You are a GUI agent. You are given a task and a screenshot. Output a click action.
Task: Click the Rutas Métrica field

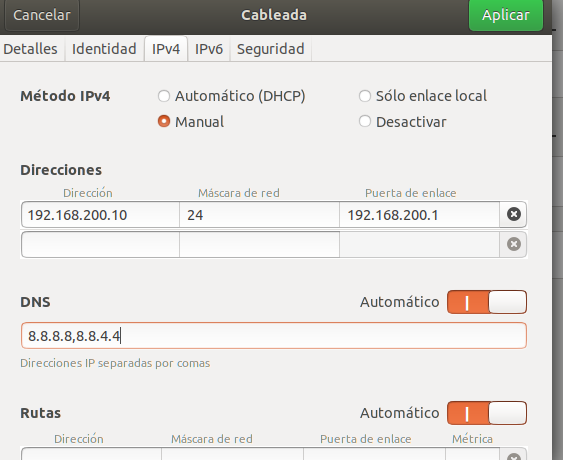coord(473,454)
